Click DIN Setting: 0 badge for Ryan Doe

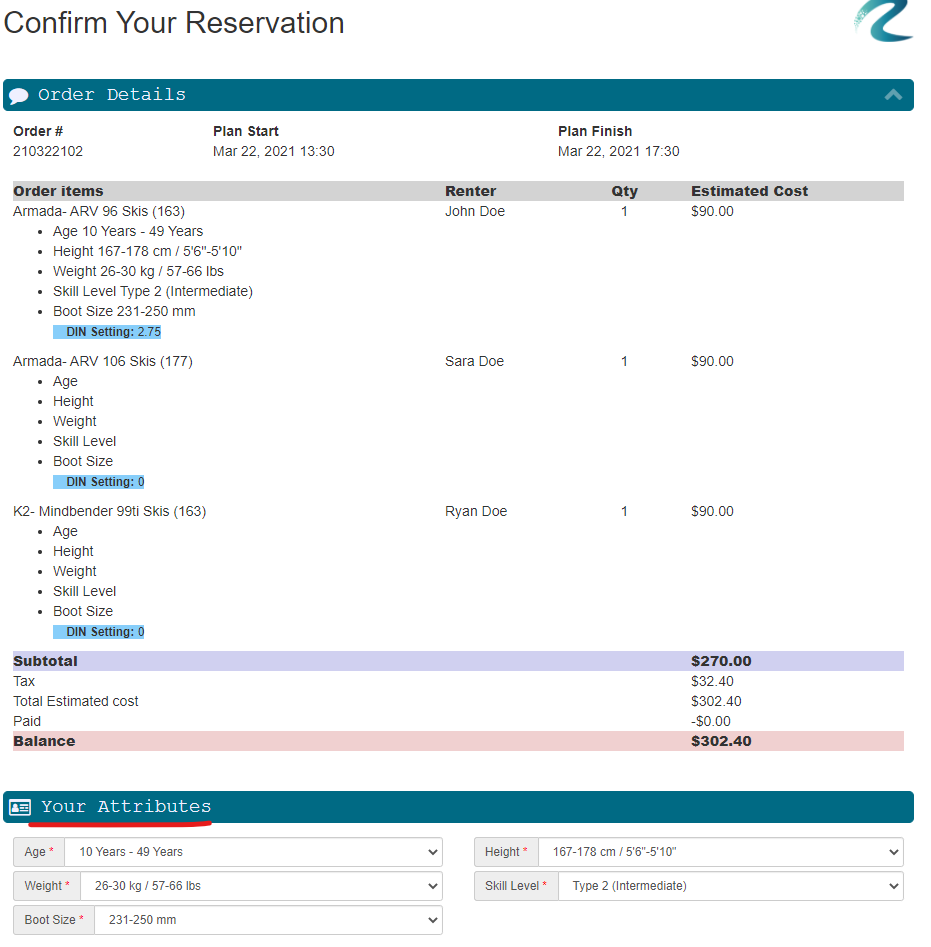click(98, 631)
